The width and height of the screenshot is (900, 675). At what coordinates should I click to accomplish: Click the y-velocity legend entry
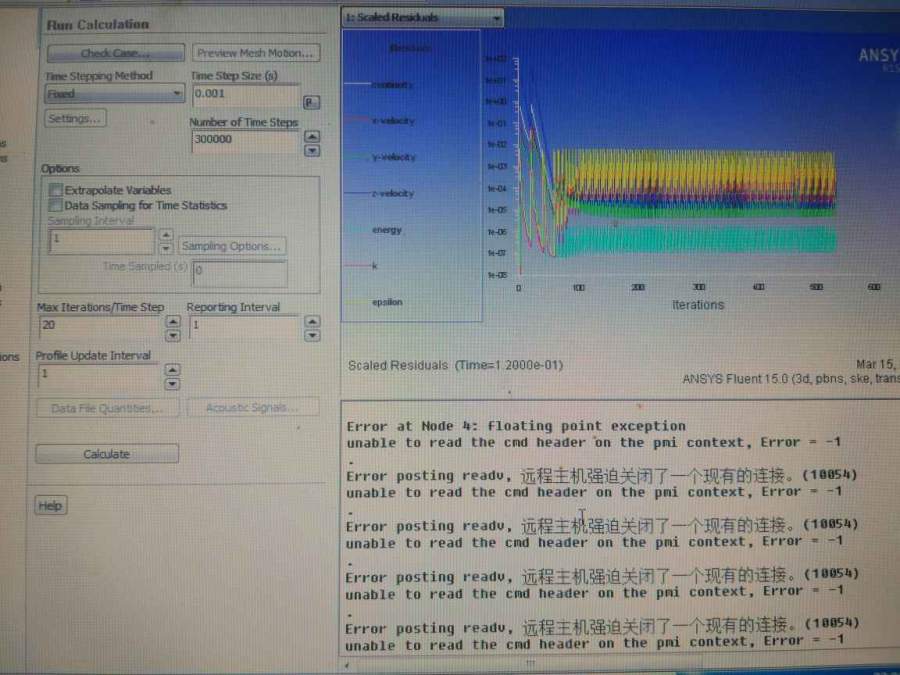394,157
